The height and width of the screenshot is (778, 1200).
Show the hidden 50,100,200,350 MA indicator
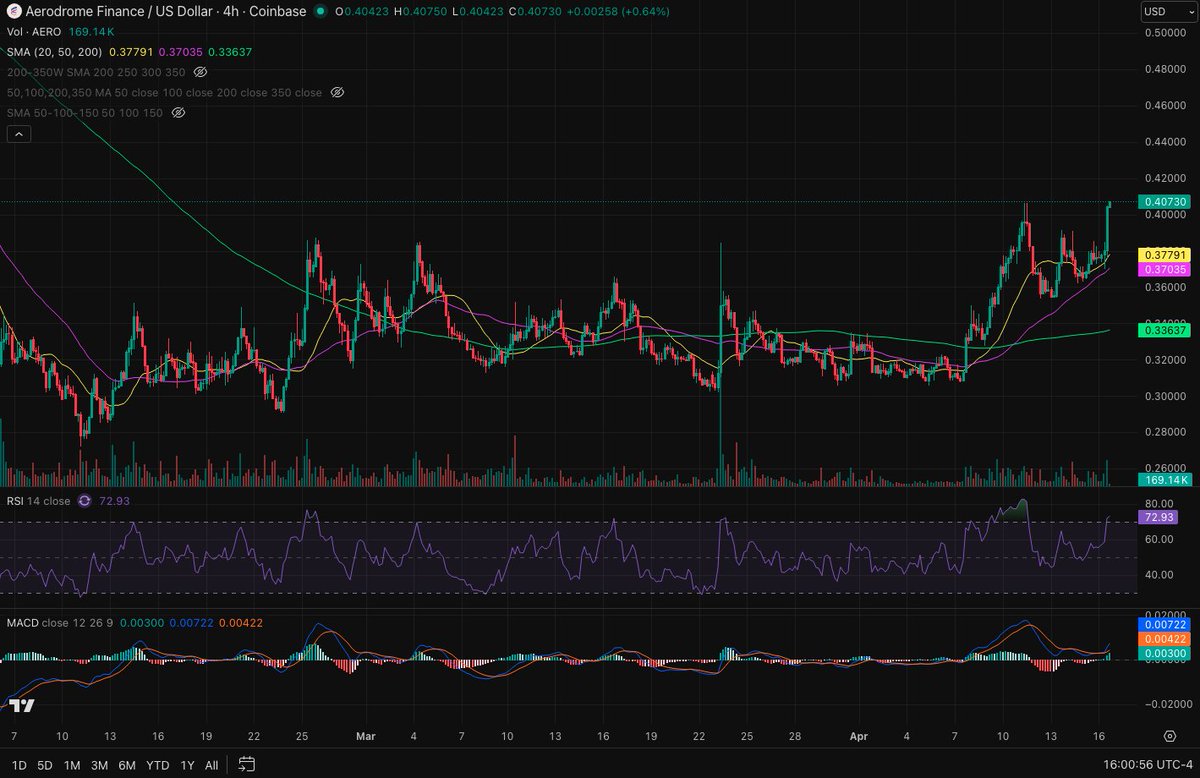(x=337, y=92)
